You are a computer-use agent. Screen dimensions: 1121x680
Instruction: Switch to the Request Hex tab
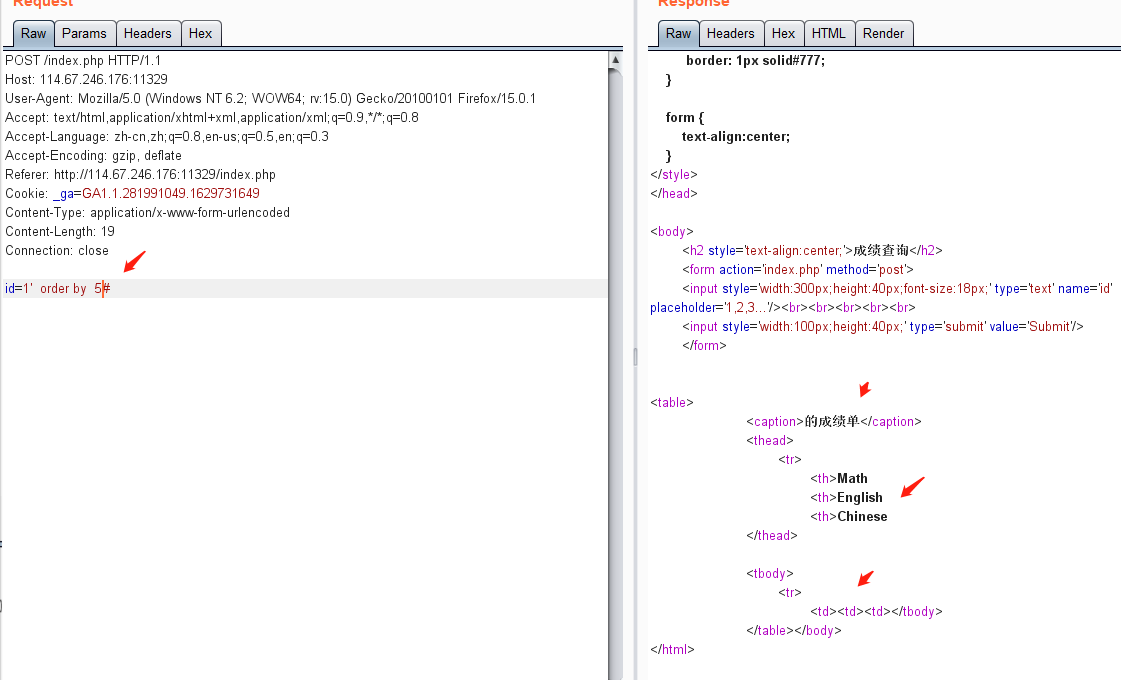[200, 34]
